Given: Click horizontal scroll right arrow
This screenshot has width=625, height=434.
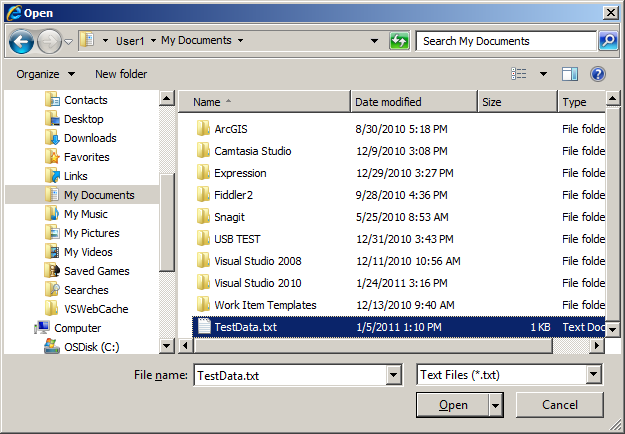Looking at the screenshot, I should 597,346.
